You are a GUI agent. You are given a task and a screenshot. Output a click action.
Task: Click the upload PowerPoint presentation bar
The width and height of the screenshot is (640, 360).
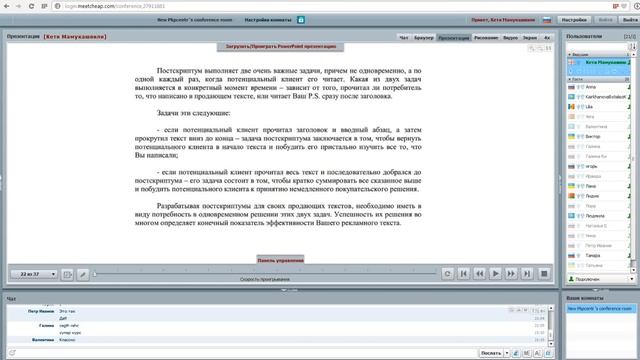tap(280, 47)
